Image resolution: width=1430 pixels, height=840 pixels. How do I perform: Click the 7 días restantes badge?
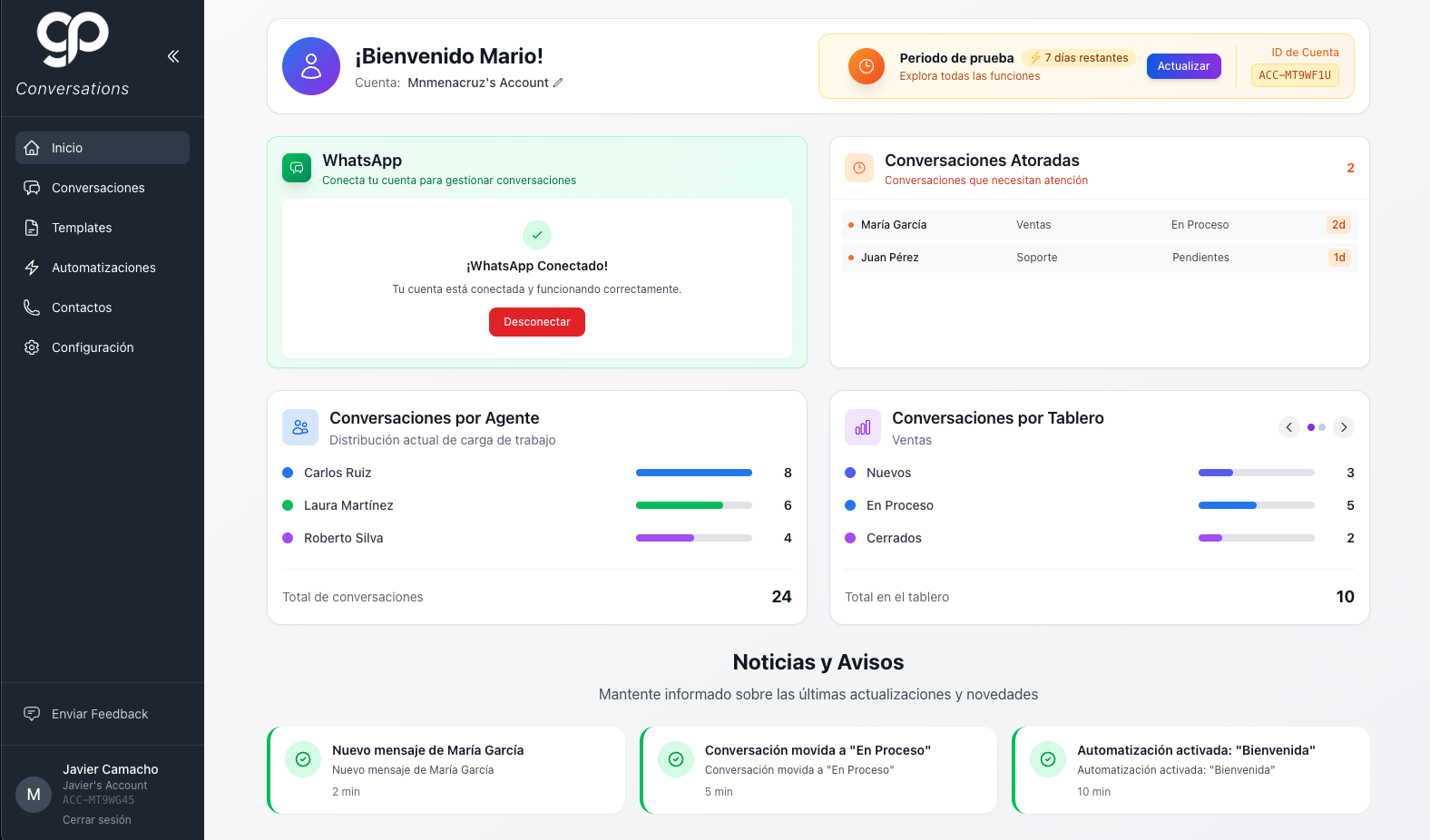[x=1079, y=58]
